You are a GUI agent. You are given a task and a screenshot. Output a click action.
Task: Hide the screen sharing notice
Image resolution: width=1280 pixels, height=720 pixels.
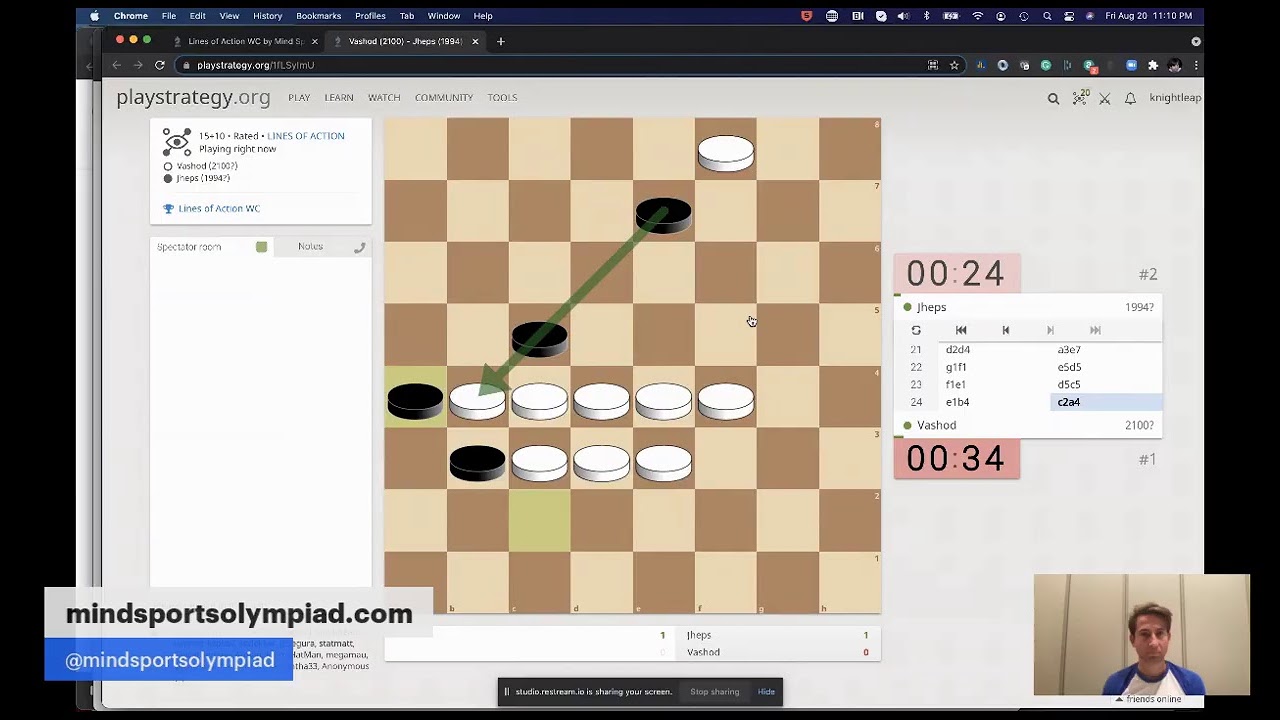tap(766, 692)
